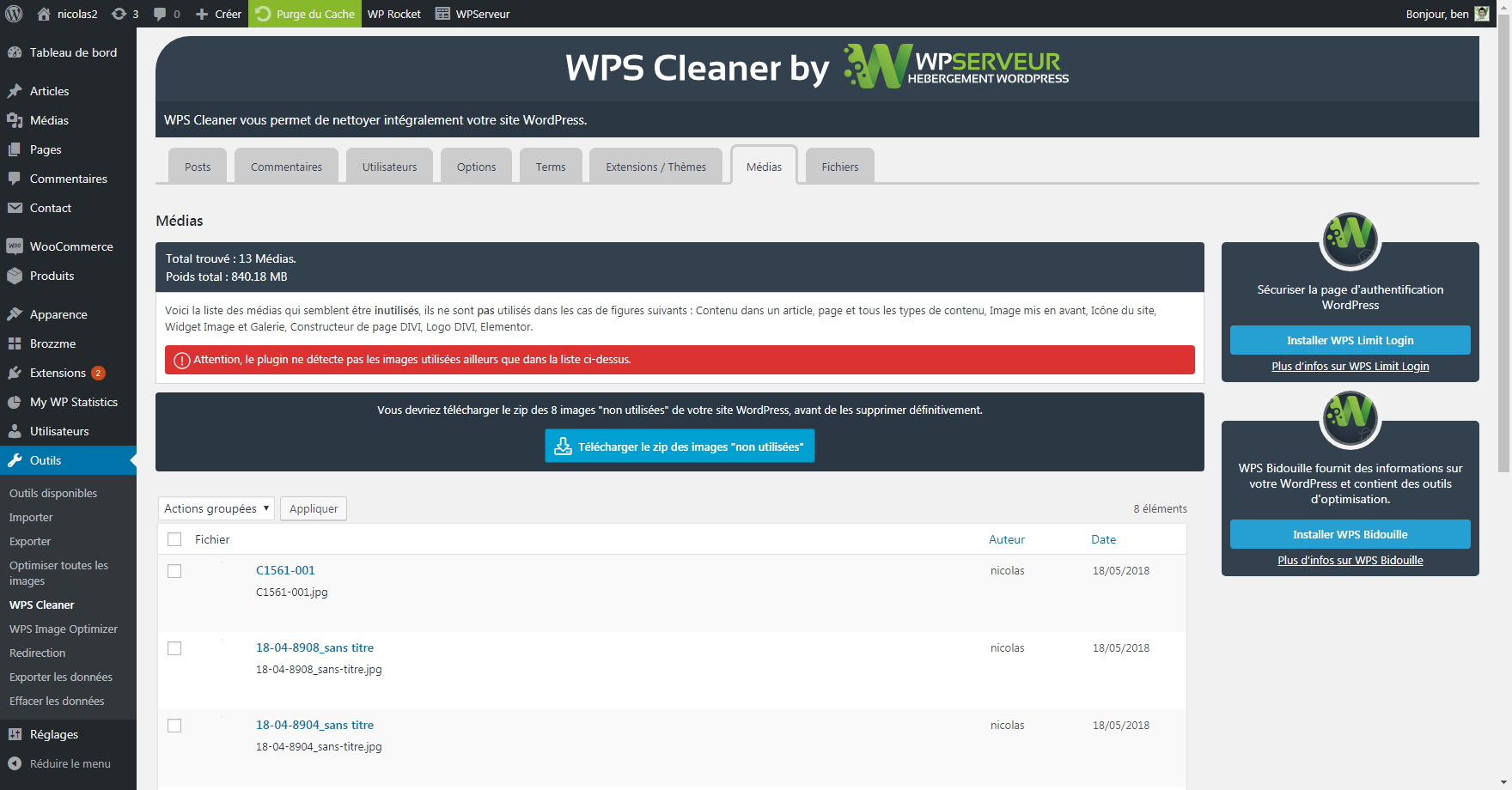Open WPS Image Optimizer submenu item
Image resolution: width=1512 pixels, height=790 pixels.
coord(64,629)
